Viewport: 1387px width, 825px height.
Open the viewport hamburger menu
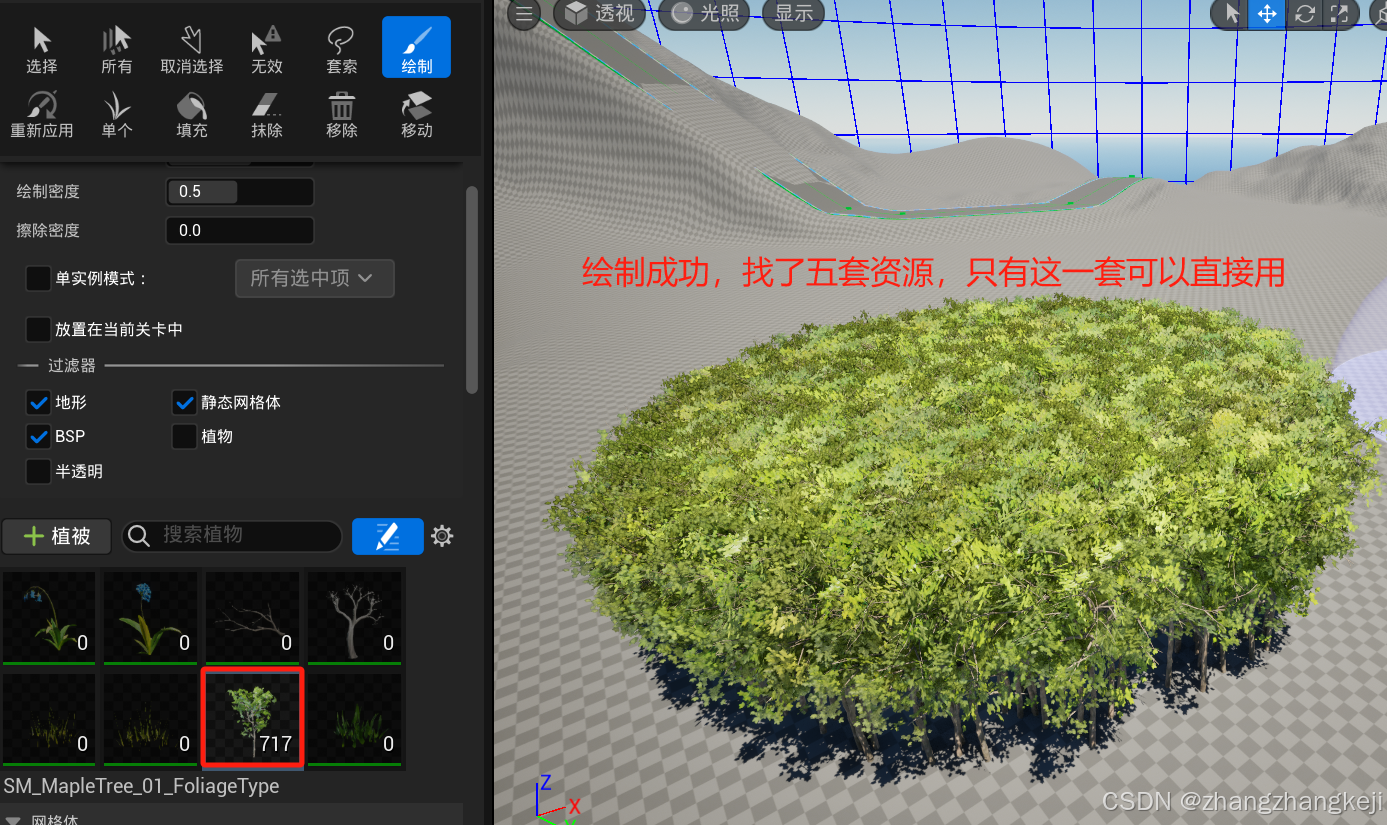pos(523,14)
